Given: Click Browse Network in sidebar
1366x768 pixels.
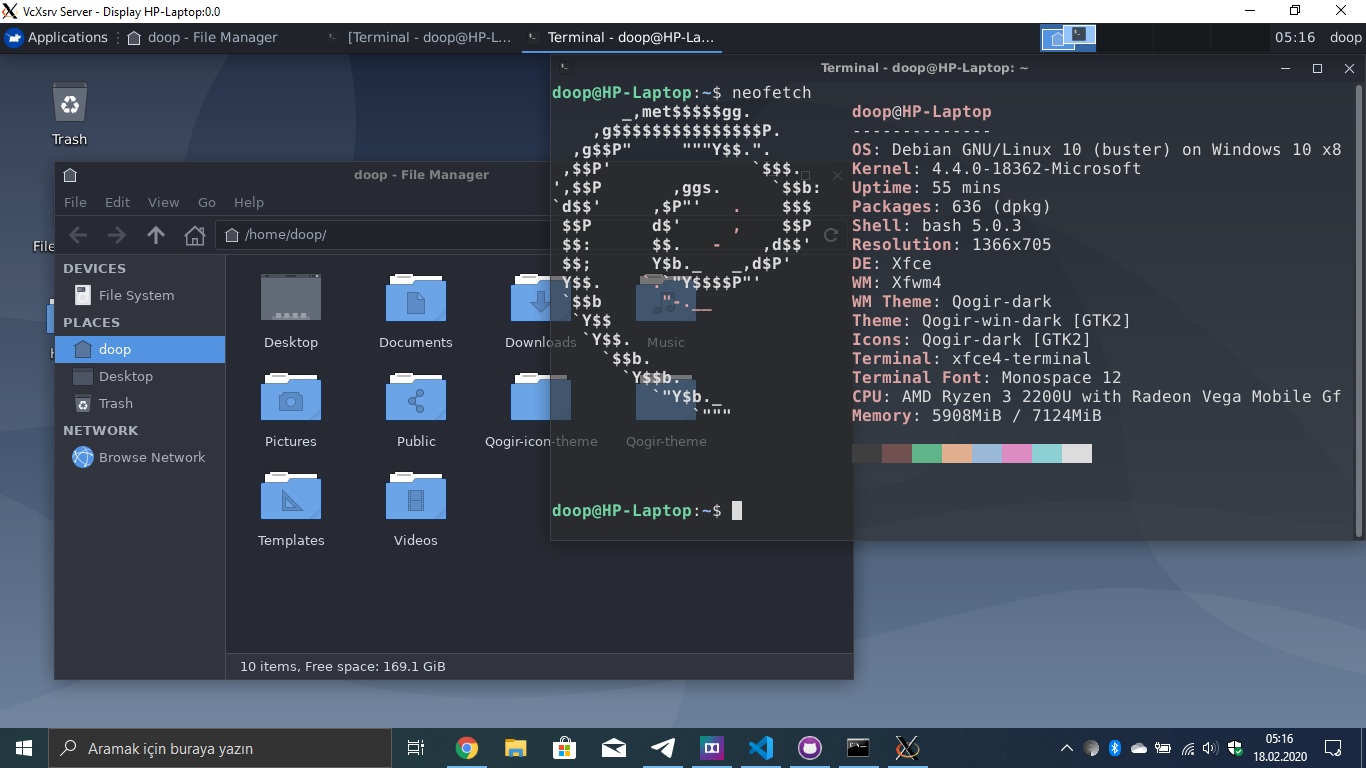Looking at the screenshot, I should click(x=140, y=457).
